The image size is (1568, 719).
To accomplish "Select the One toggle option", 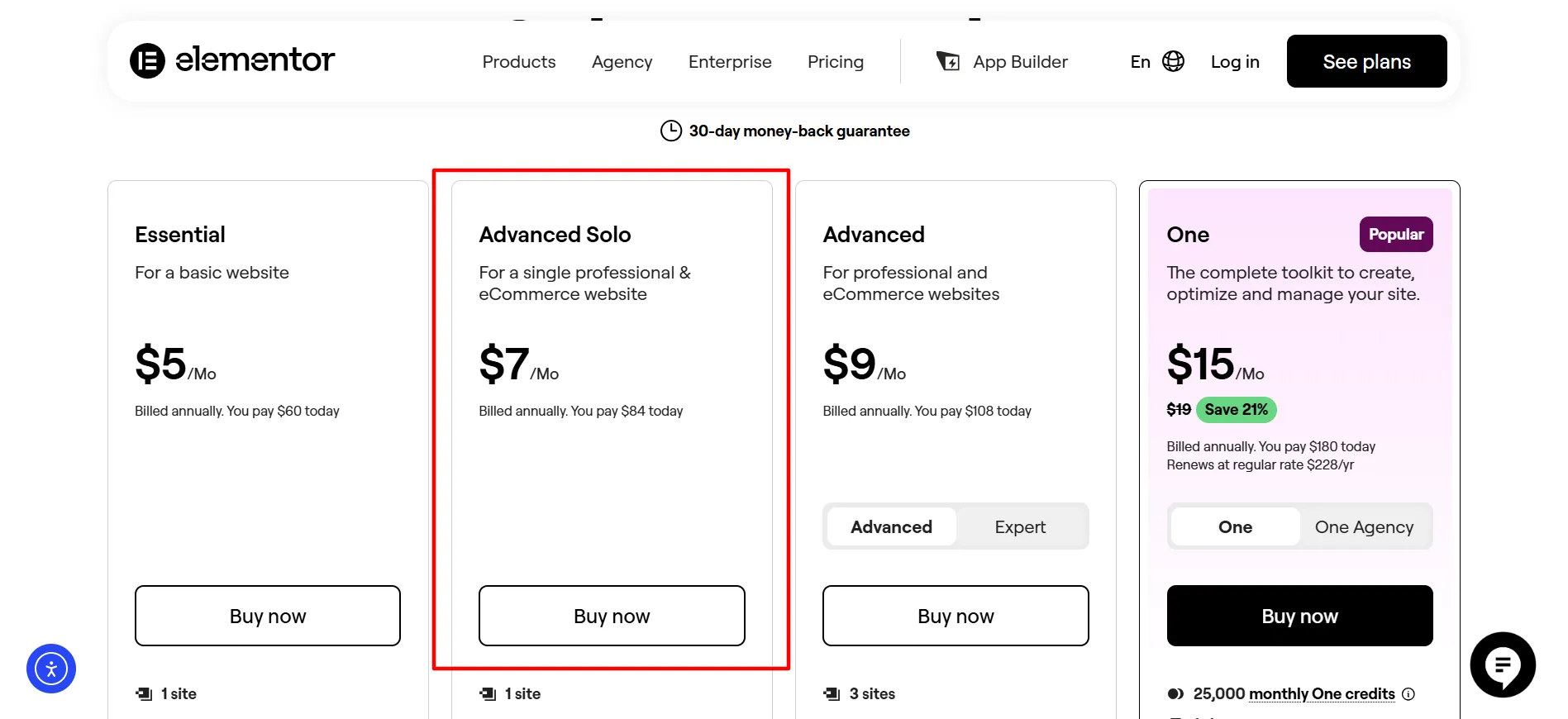I will pos(1235,527).
